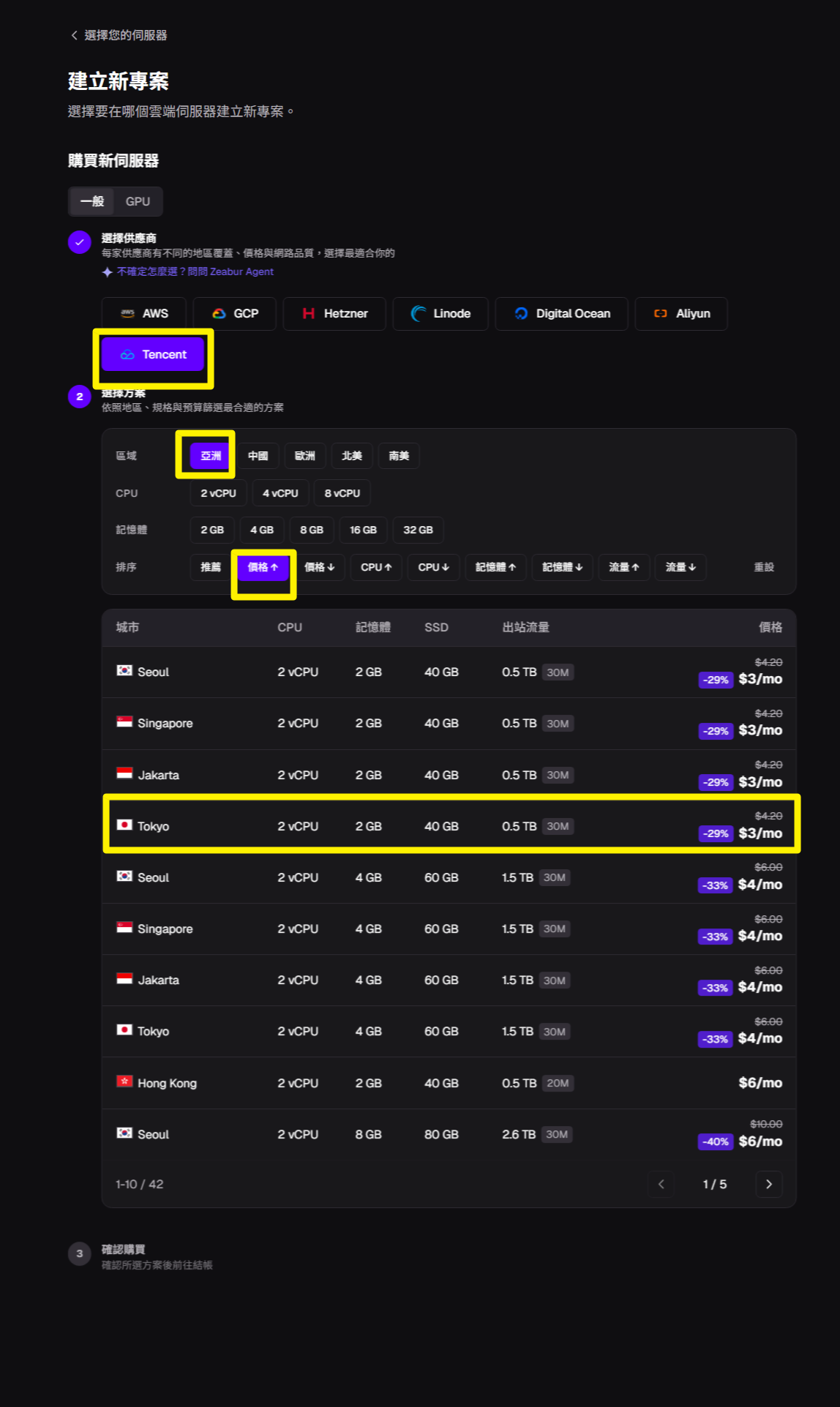Select the Seoul 4 GB $4/mo plan
840x1407 pixels.
tap(449, 877)
